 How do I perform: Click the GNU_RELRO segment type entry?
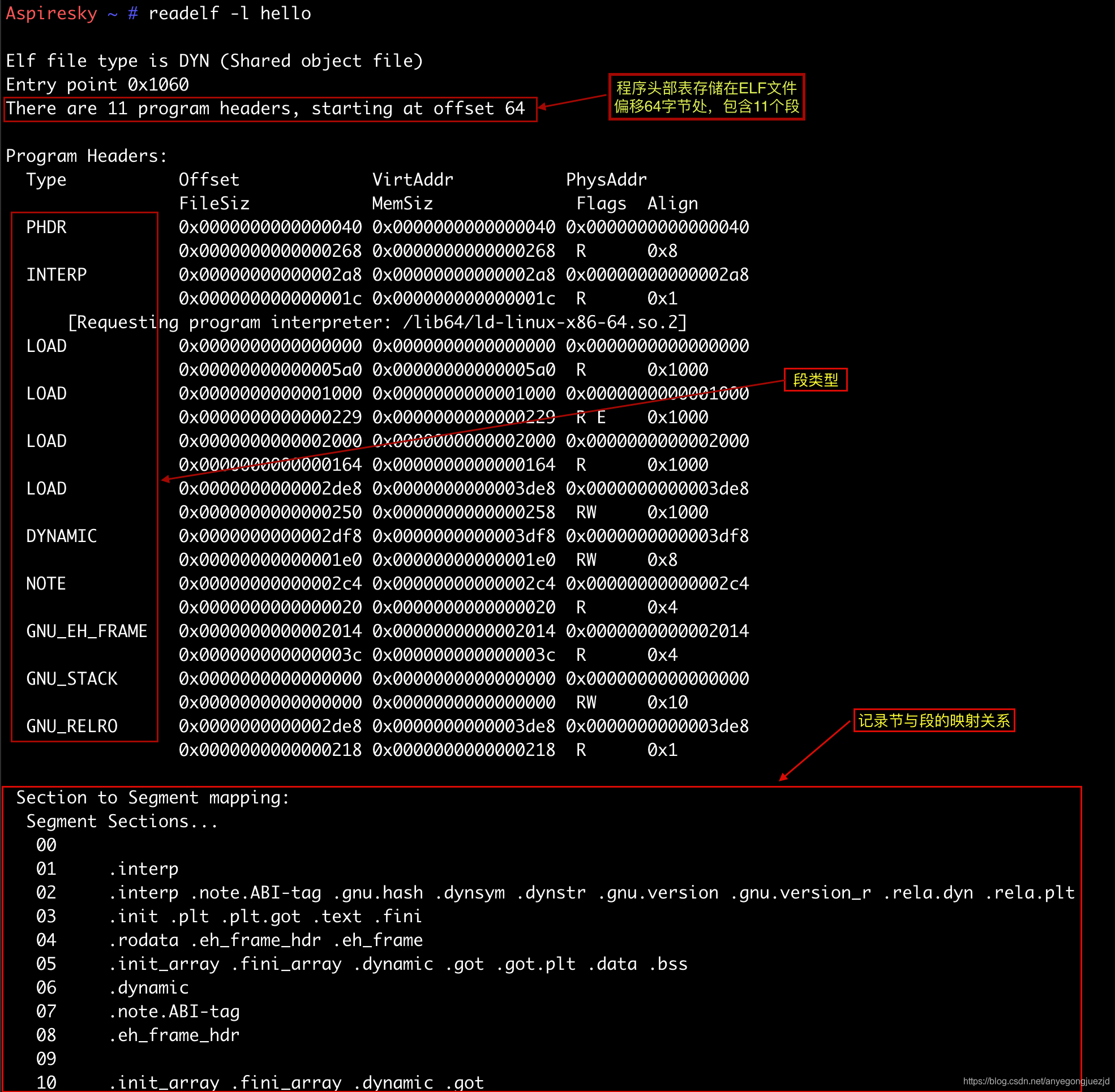[x=72, y=726]
